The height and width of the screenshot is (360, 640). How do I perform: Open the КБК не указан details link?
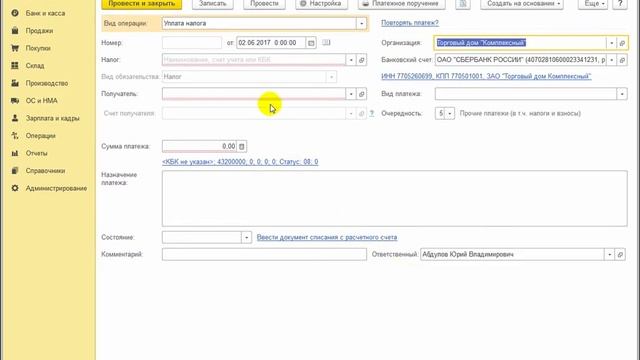[x=240, y=162]
